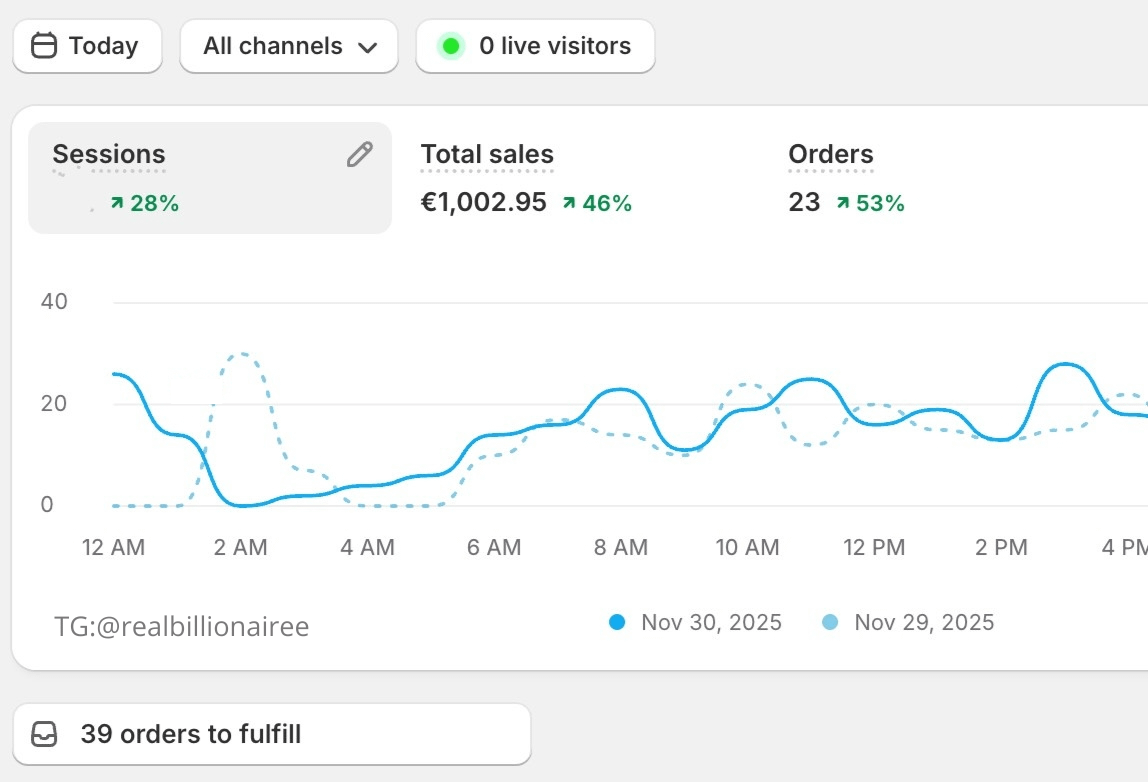Image resolution: width=1148 pixels, height=782 pixels.
Task: Click the pencil edit icon on Sessions
Action: tap(359, 154)
